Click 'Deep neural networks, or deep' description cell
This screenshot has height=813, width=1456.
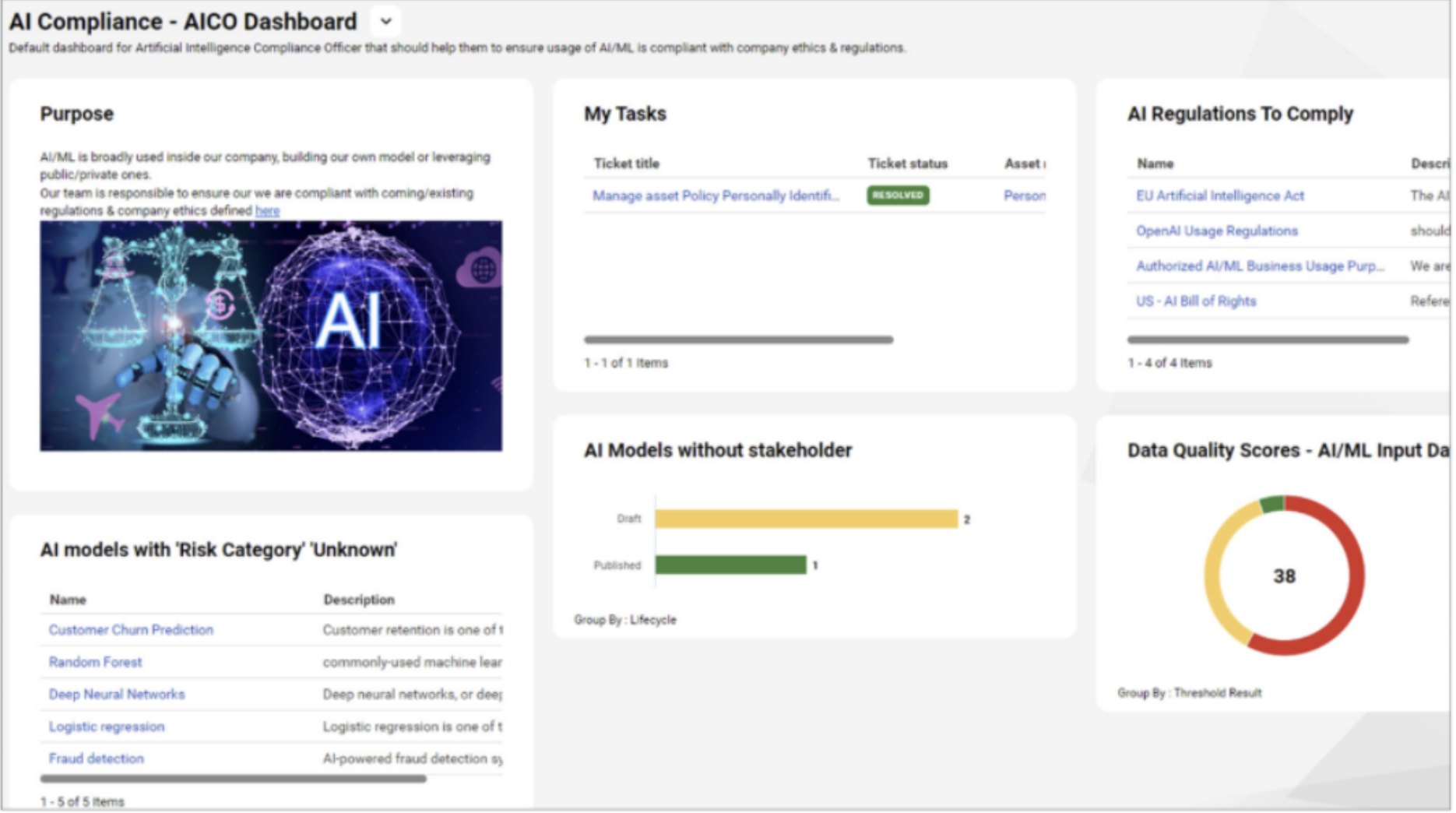point(413,694)
